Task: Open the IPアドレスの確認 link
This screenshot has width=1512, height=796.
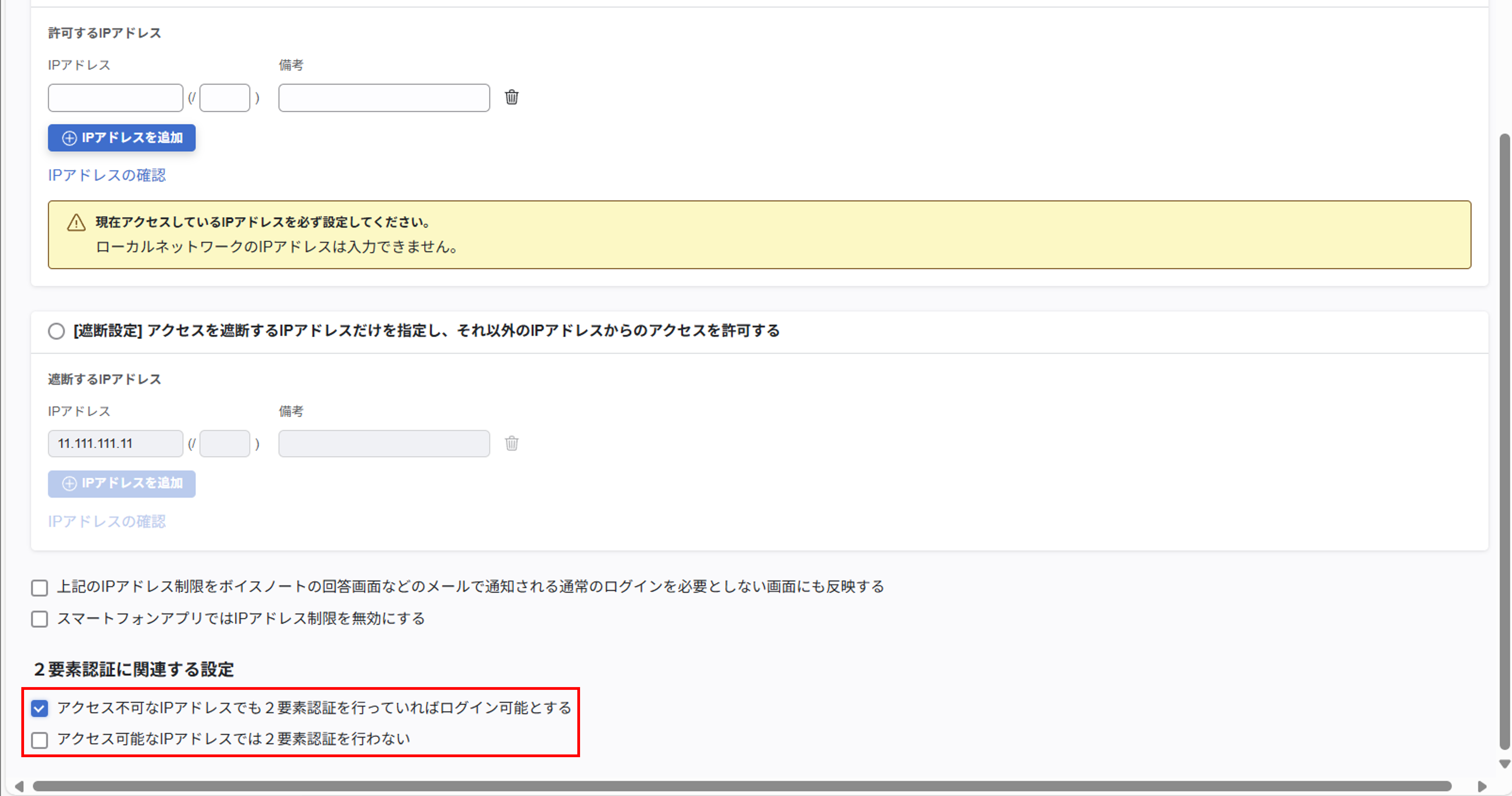Action: tap(107, 175)
